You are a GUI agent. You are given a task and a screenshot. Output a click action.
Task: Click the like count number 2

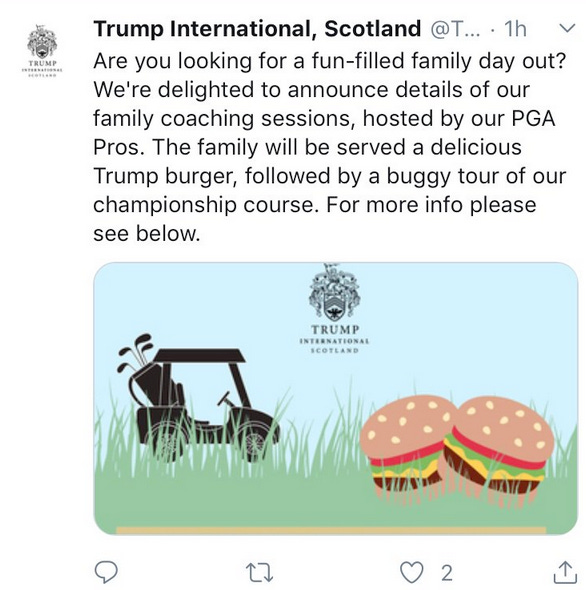coord(446,573)
